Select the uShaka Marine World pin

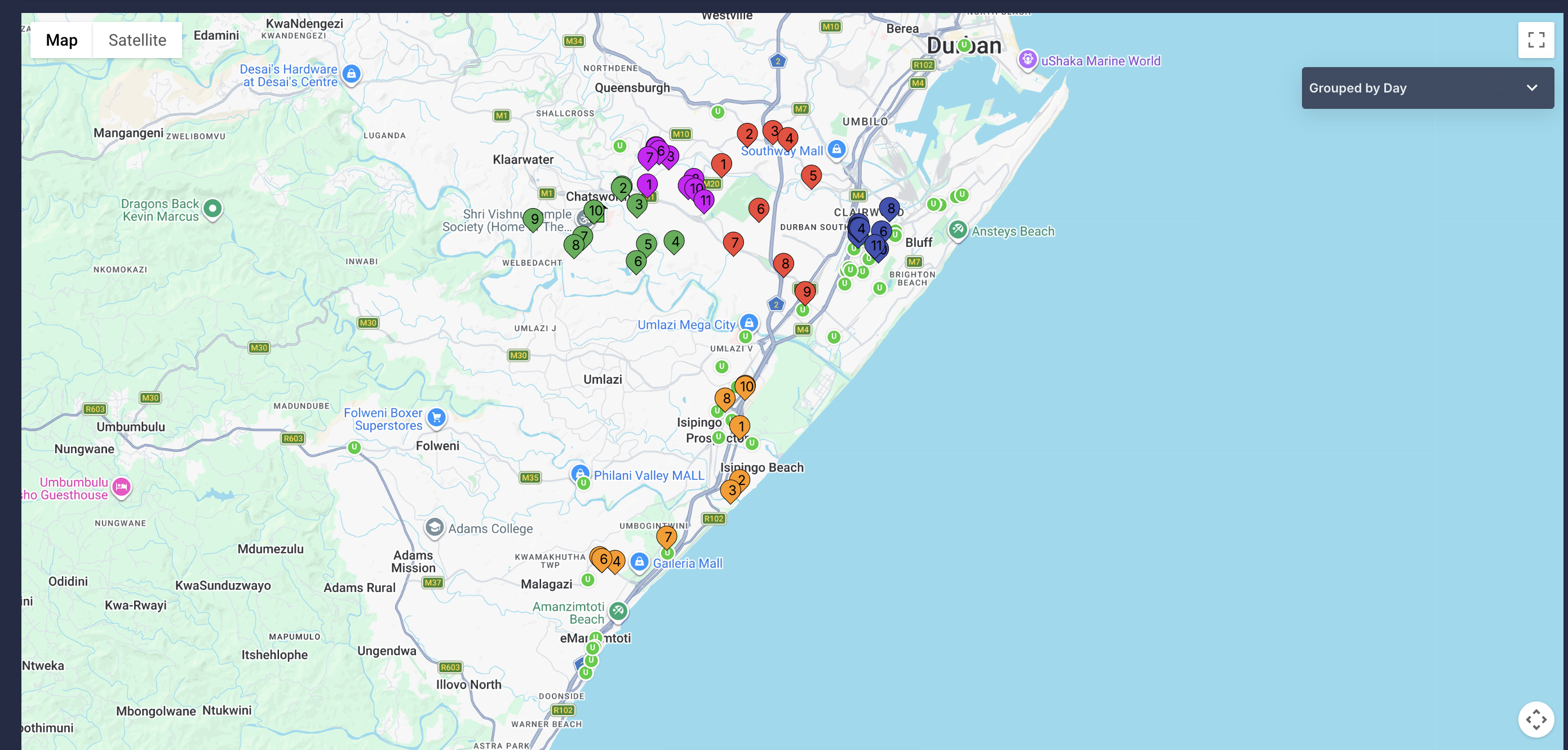pos(1027,60)
